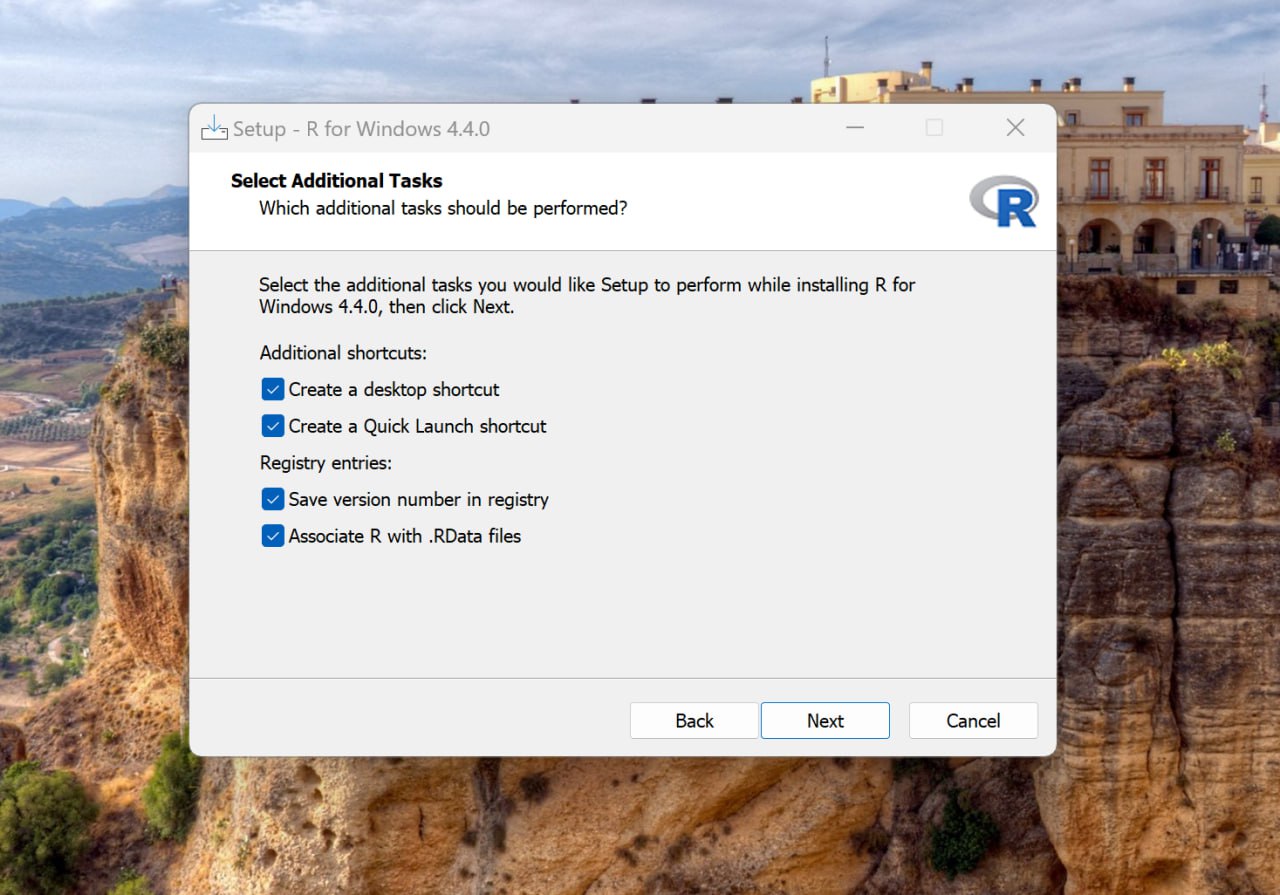Cancel the R installation
This screenshot has height=895, width=1280.
tap(973, 720)
